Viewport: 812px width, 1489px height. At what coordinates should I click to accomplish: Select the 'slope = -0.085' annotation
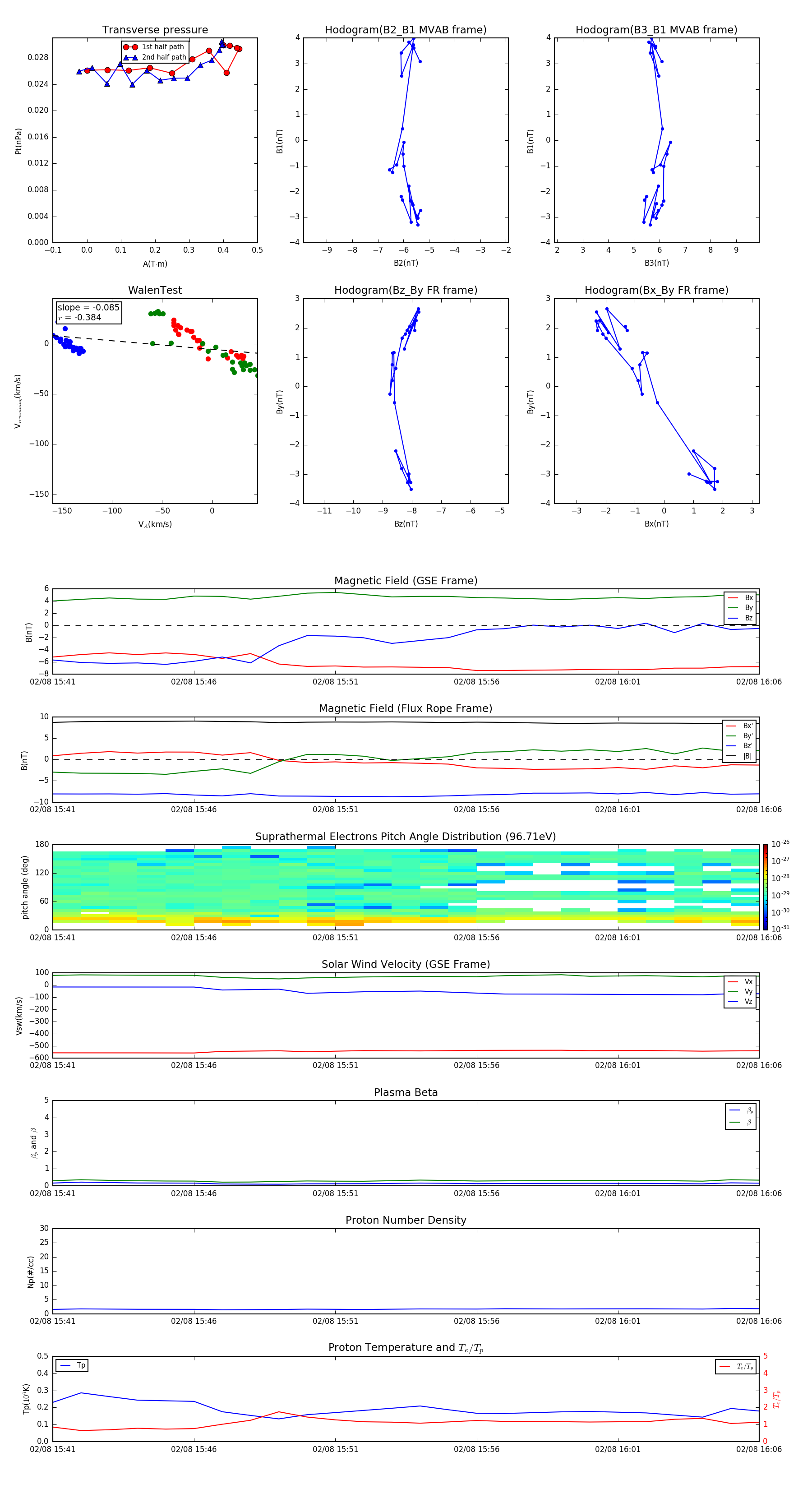coord(88,308)
